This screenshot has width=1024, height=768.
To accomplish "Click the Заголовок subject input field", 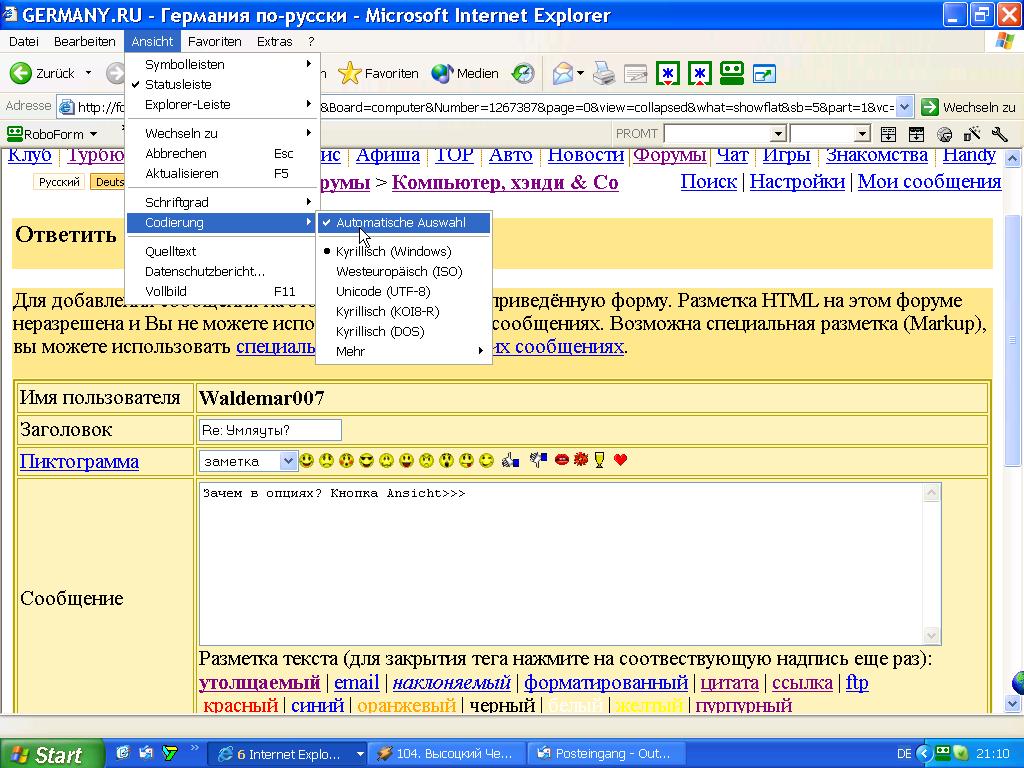I will (x=270, y=430).
